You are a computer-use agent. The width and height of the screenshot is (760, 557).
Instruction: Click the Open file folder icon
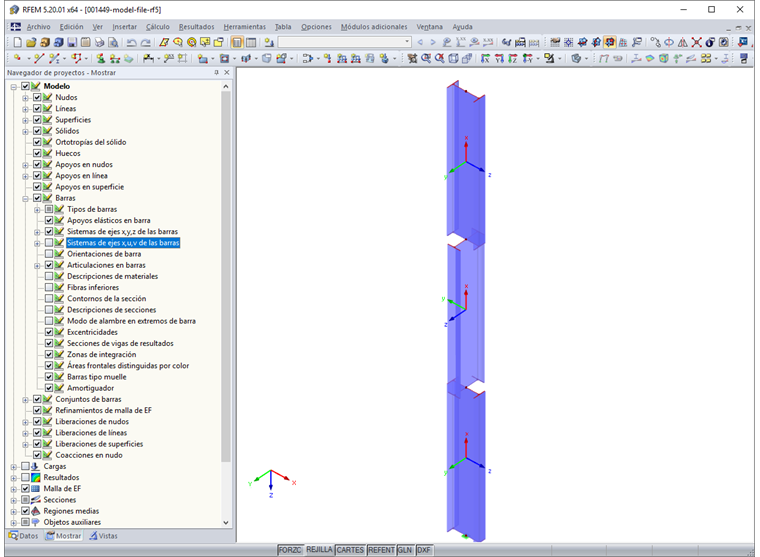[31, 43]
